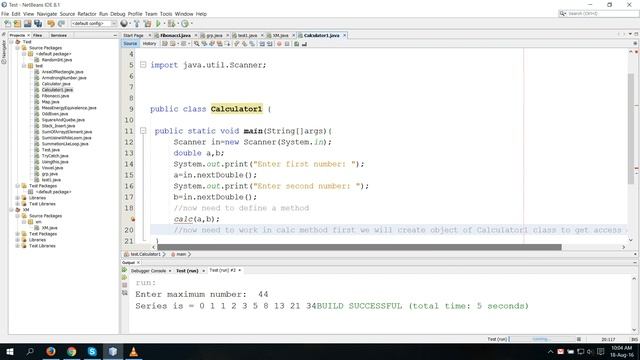Switch to the Services panel tab
This screenshot has height=360, width=640.
(58, 36)
